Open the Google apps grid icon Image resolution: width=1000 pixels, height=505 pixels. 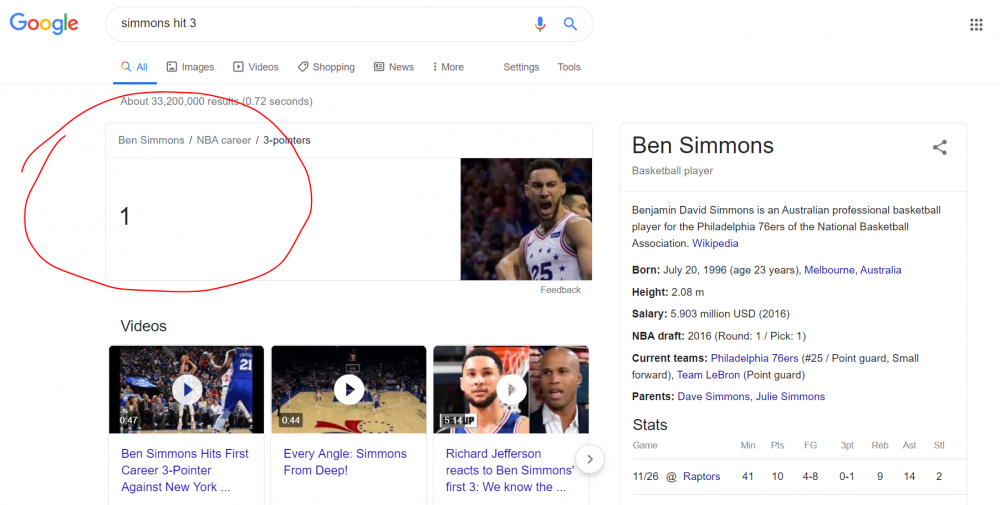pos(976,25)
